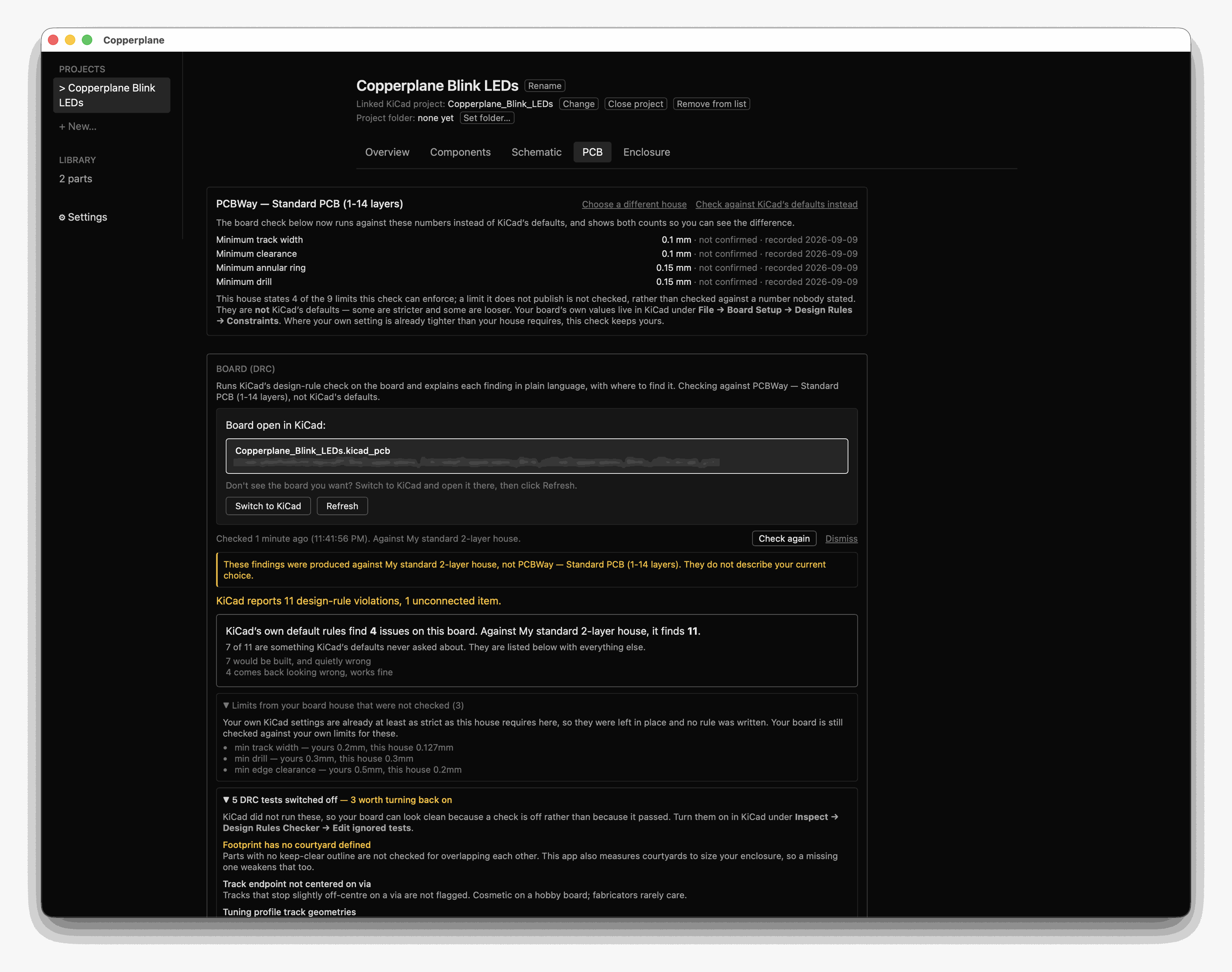The height and width of the screenshot is (972, 1232).
Task: Run Check again
Action: tap(784, 539)
